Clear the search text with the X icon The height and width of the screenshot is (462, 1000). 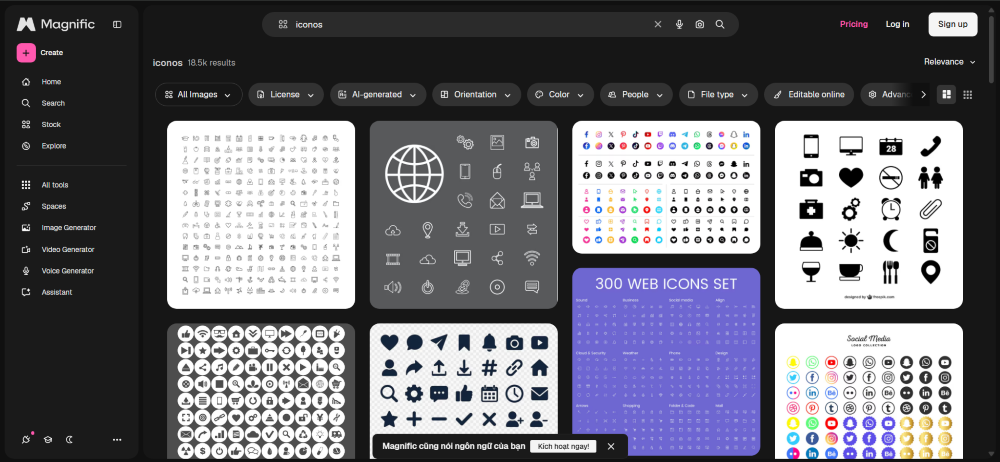(x=658, y=24)
